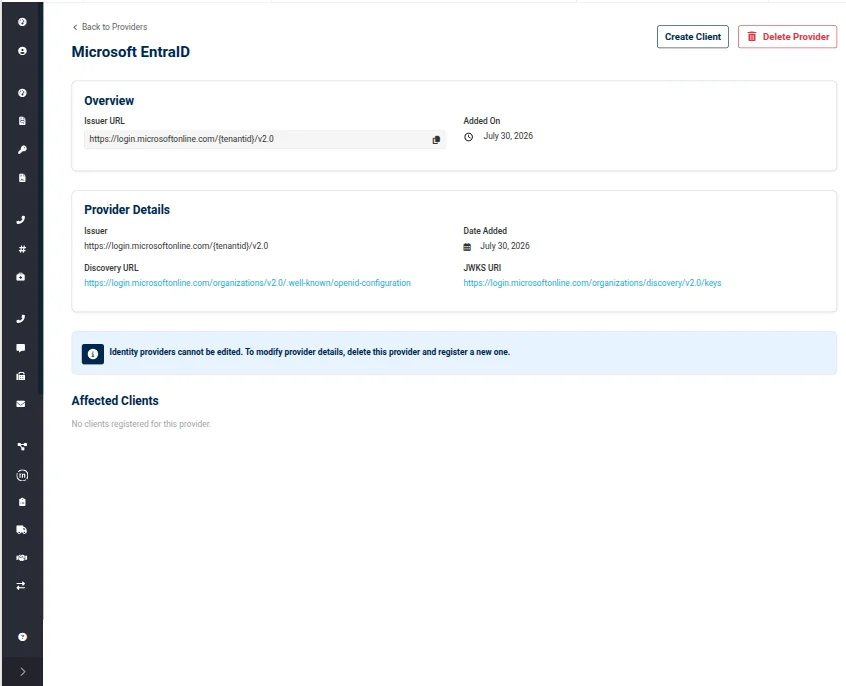Click the Create Client button

tap(693, 37)
